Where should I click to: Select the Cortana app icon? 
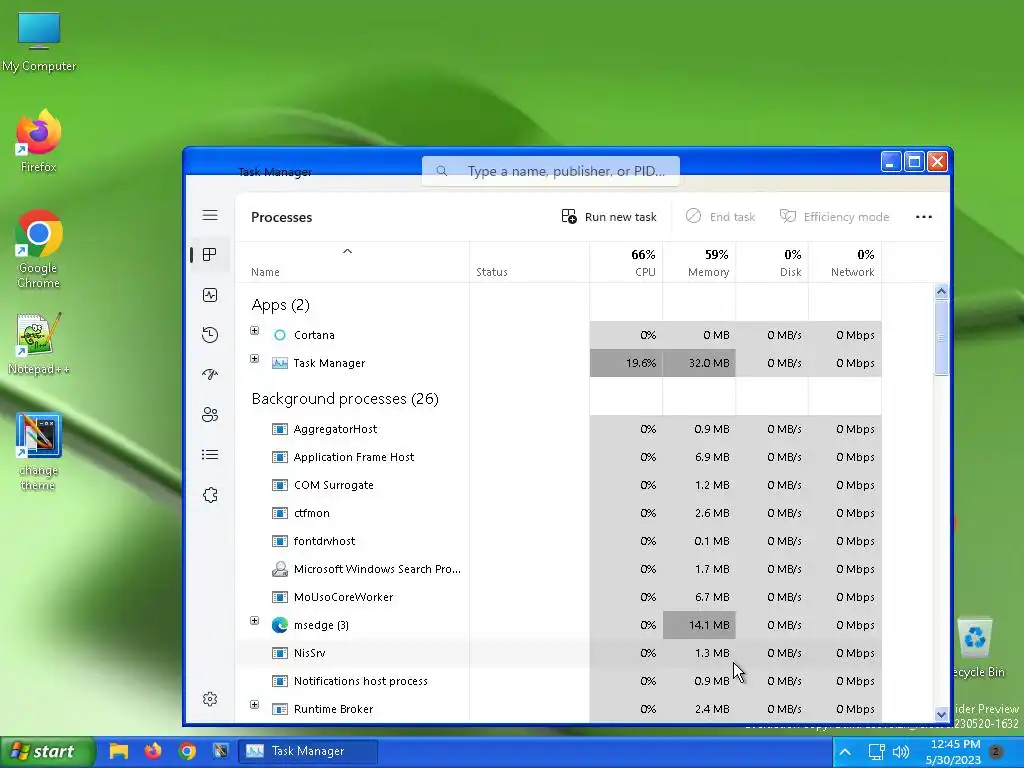pyautogui.click(x=280, y=335)
